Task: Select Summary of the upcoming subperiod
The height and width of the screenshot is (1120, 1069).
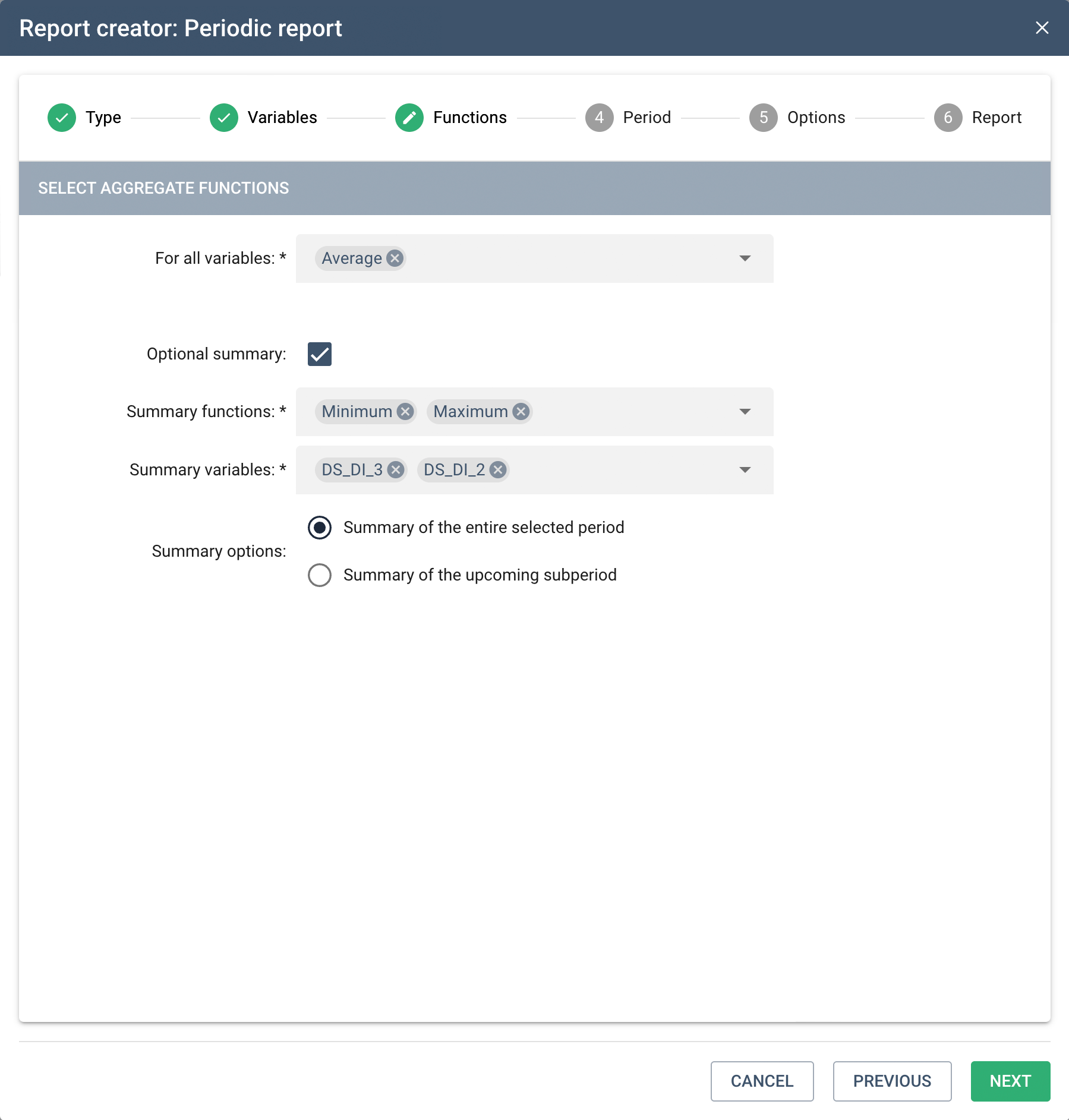Action: 320,575
